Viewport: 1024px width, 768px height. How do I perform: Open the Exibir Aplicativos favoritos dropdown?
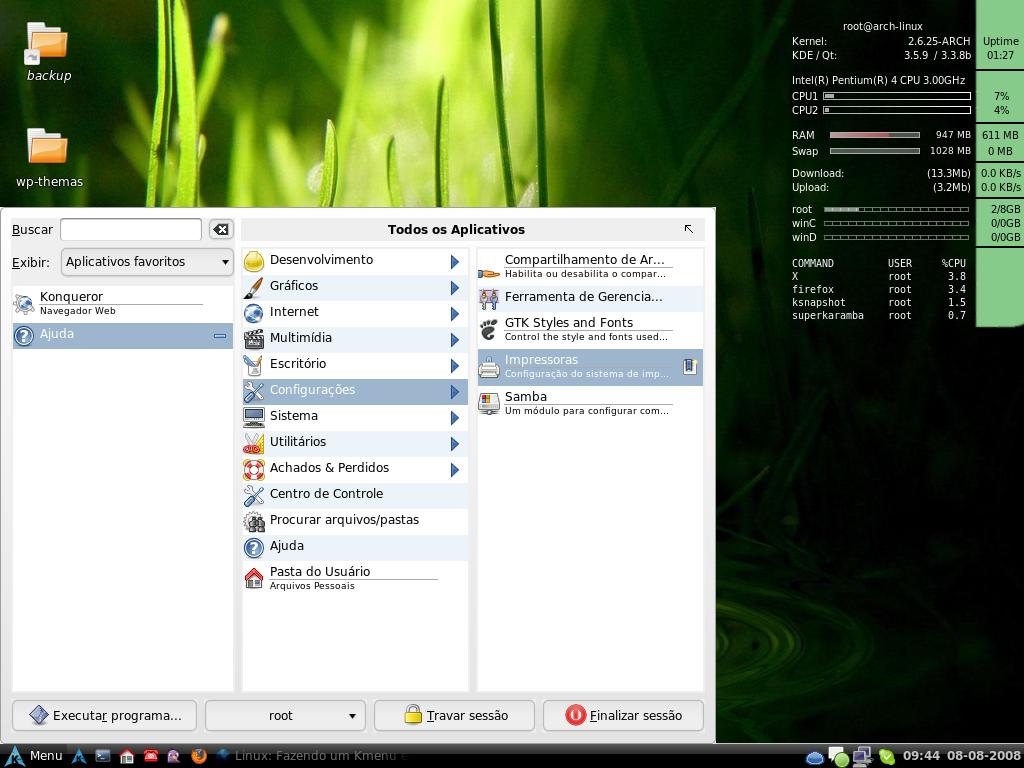[x=147, y=262]
